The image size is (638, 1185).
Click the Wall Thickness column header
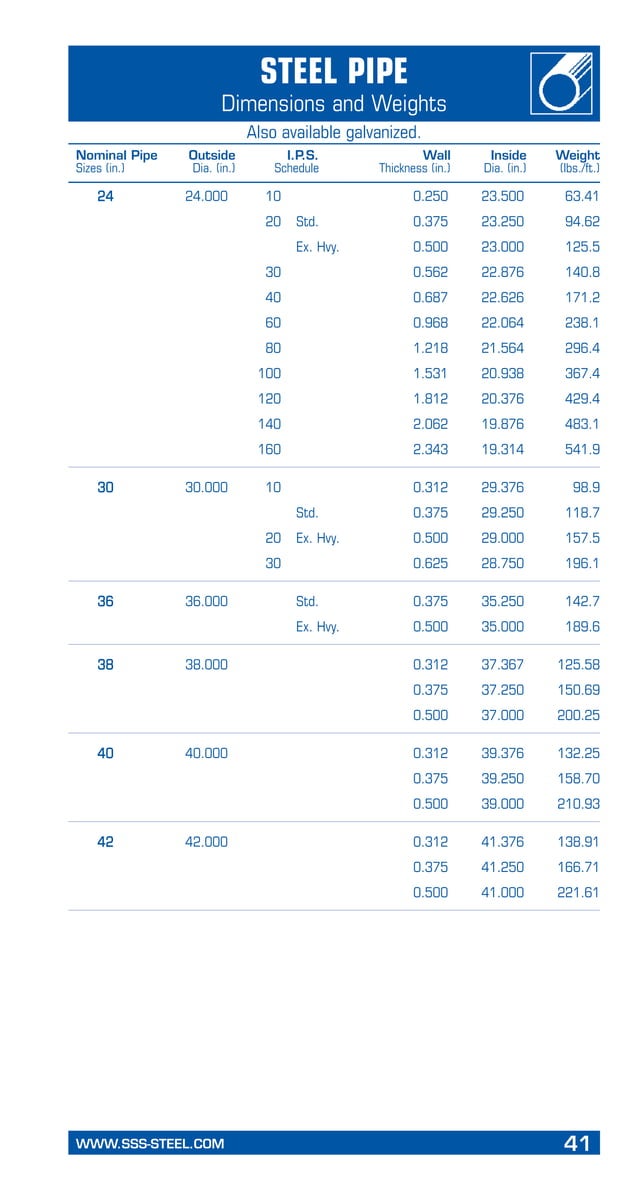pos(415,161)
